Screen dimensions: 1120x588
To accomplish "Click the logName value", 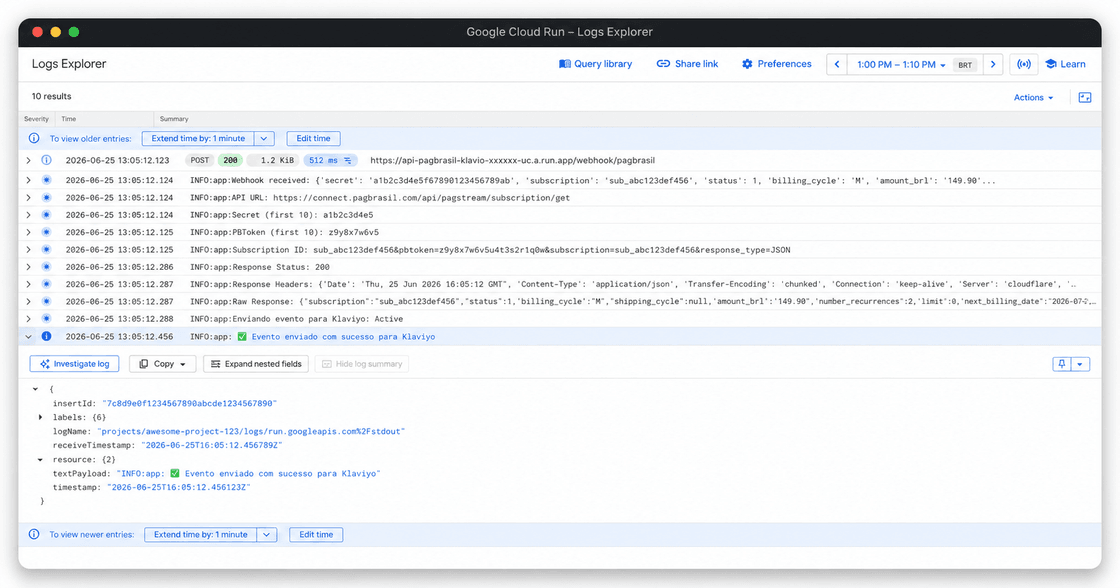I will tap(251, 432).
